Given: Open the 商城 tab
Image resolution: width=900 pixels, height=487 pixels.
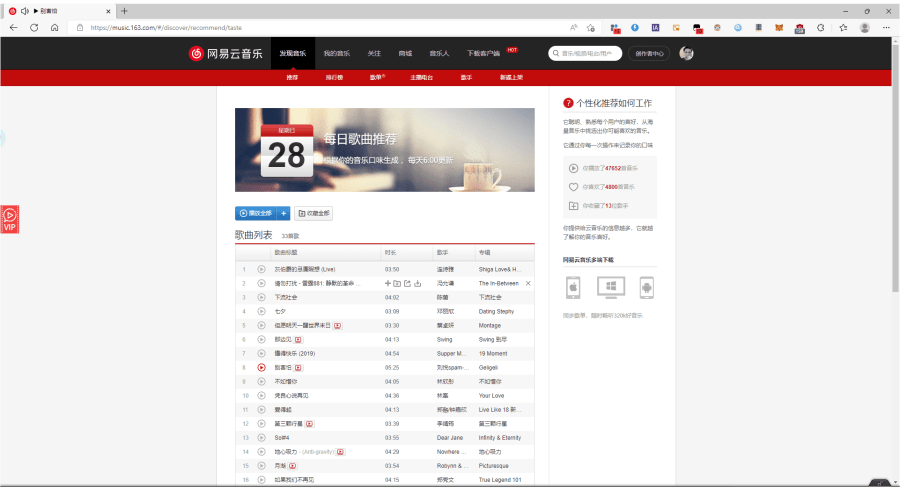Looking at the screenshot, I should coord(405,53).
